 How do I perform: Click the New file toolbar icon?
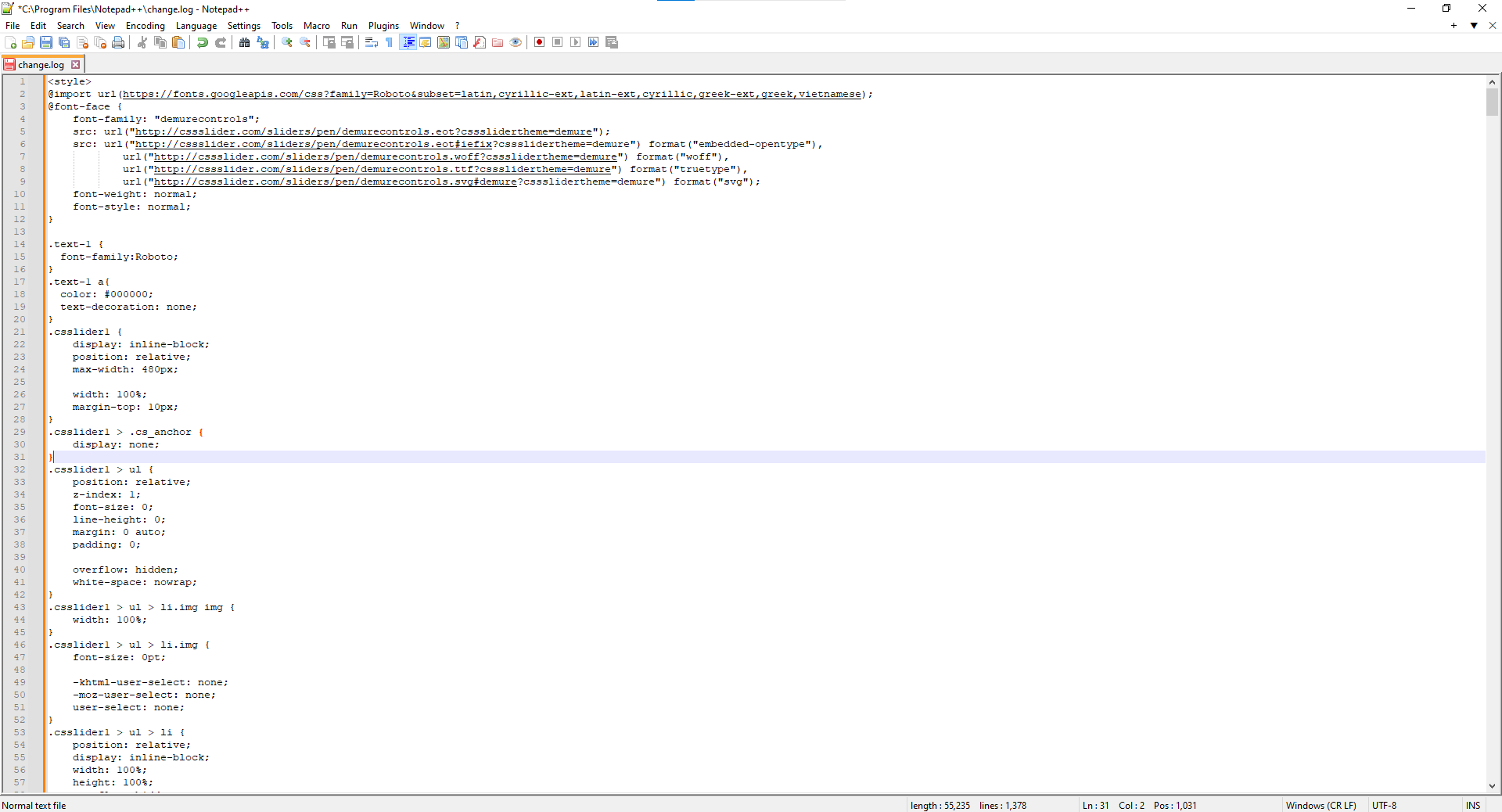pyautogui.click(x=10, y=42)
